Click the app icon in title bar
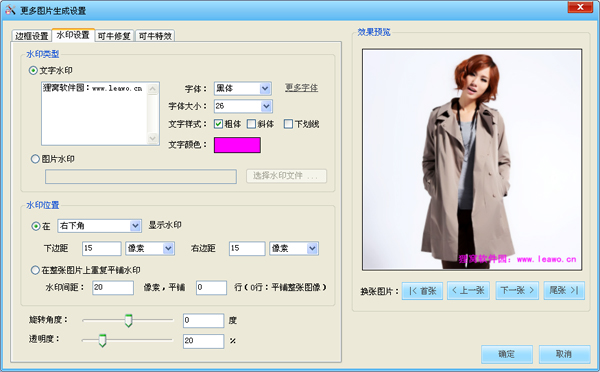The image size is (600, 372). pyautogui.click(x=10, y=10)
